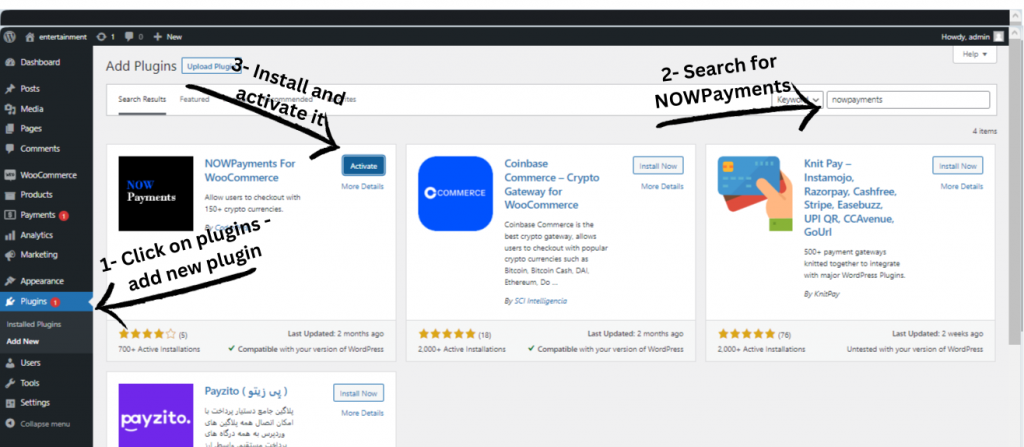Activate the NOWPayments For WooCommerce plugin
The height and width of the screenshot is (447, 1024).
coord(364,166)
